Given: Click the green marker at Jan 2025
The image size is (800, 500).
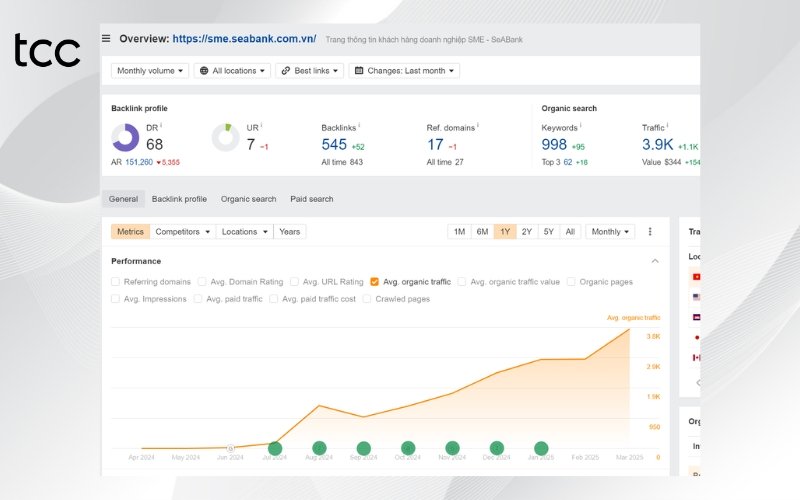Looking at the screenshot, I should 541,448.
